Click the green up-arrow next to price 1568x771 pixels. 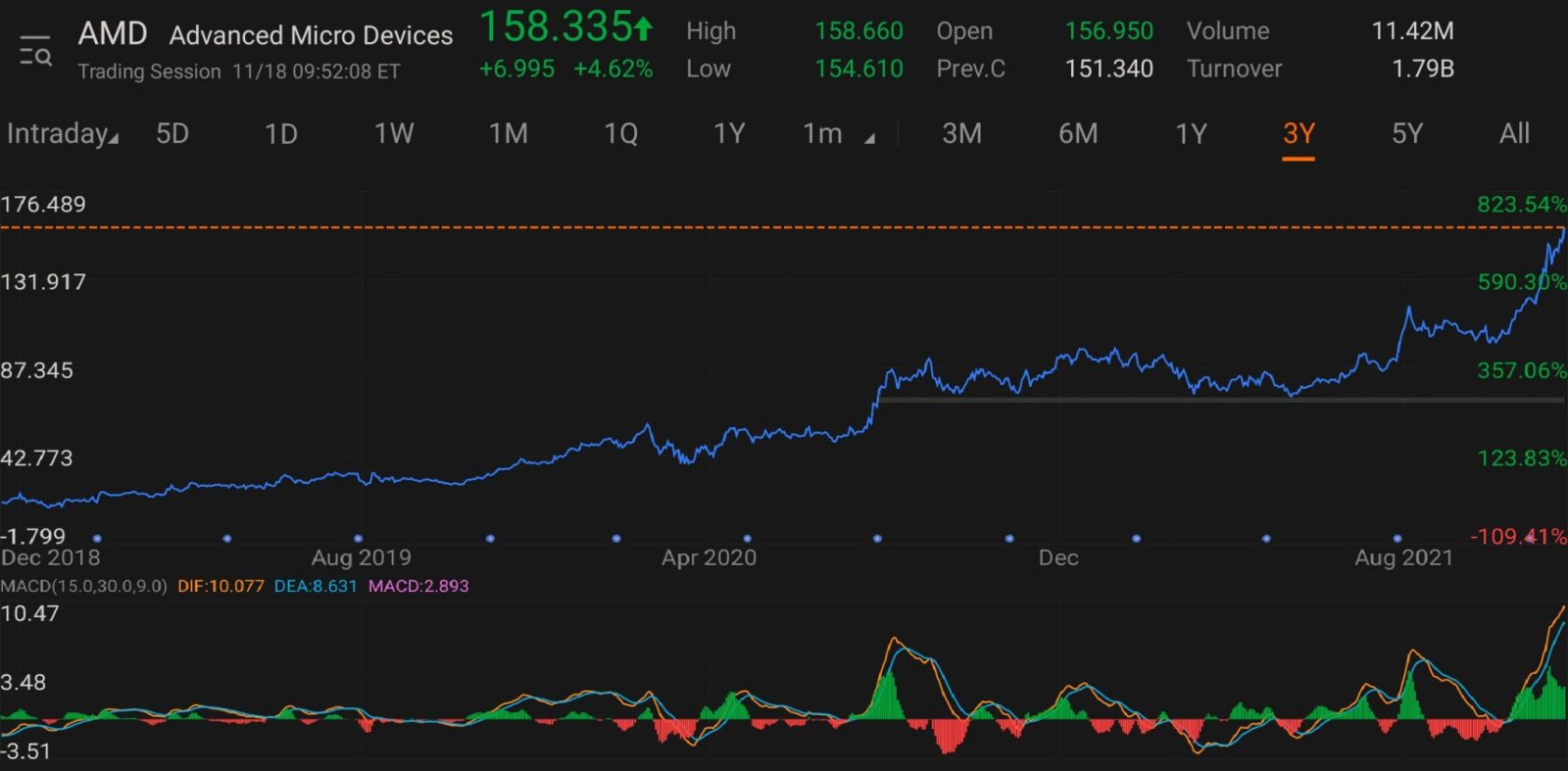644,29
